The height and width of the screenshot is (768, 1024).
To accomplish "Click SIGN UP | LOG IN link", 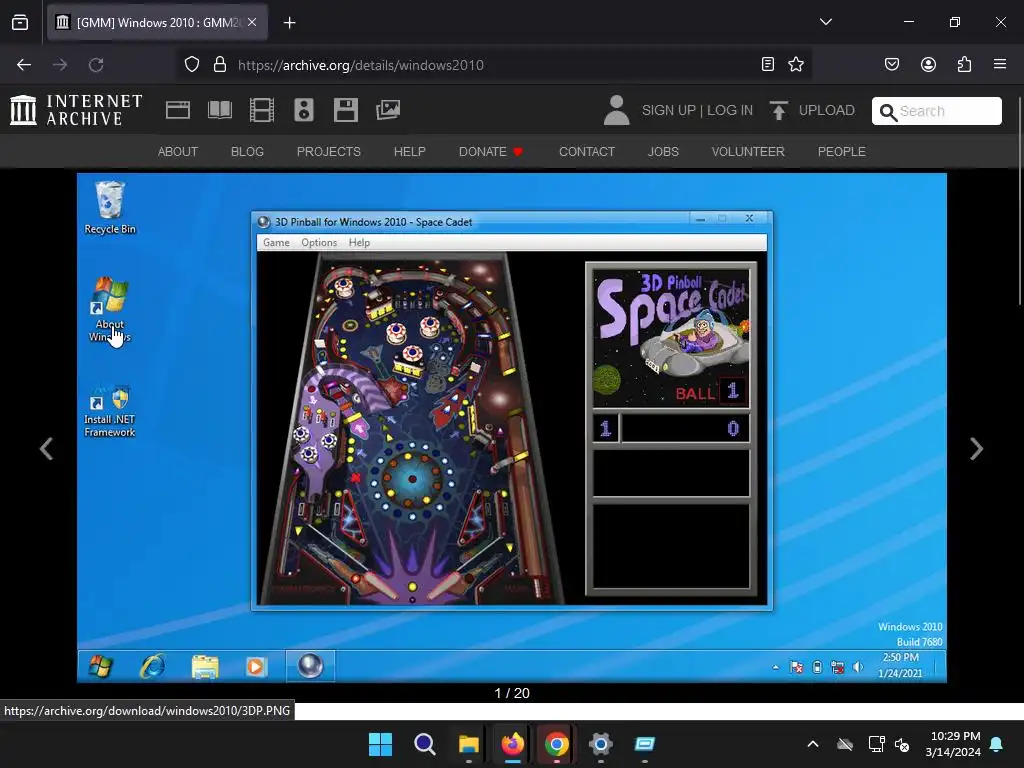I will [697, 110].
